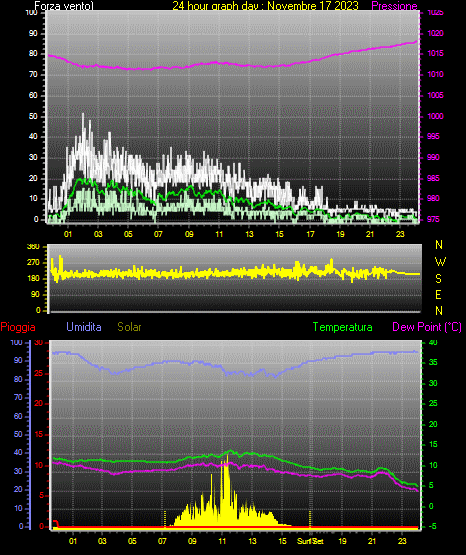Click blue humidity axis value 80

point(18,379)
